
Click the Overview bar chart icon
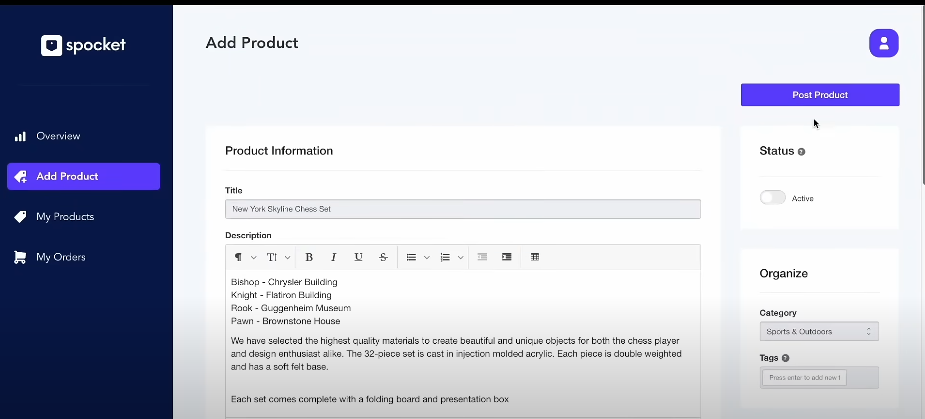pyautogui.click(x=20, y=136)
